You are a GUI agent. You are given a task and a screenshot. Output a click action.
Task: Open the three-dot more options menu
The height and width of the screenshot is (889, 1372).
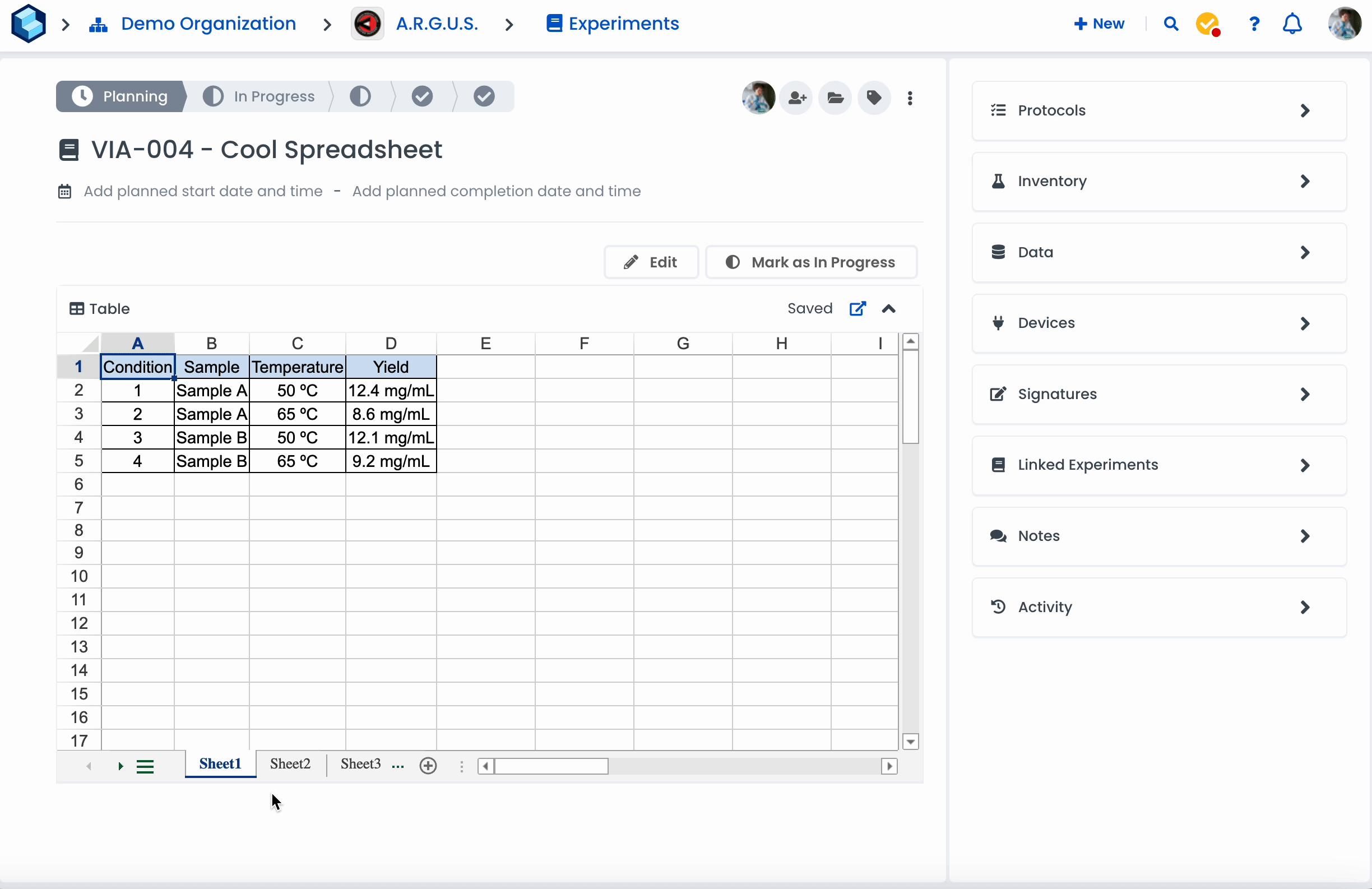(910, 98)
